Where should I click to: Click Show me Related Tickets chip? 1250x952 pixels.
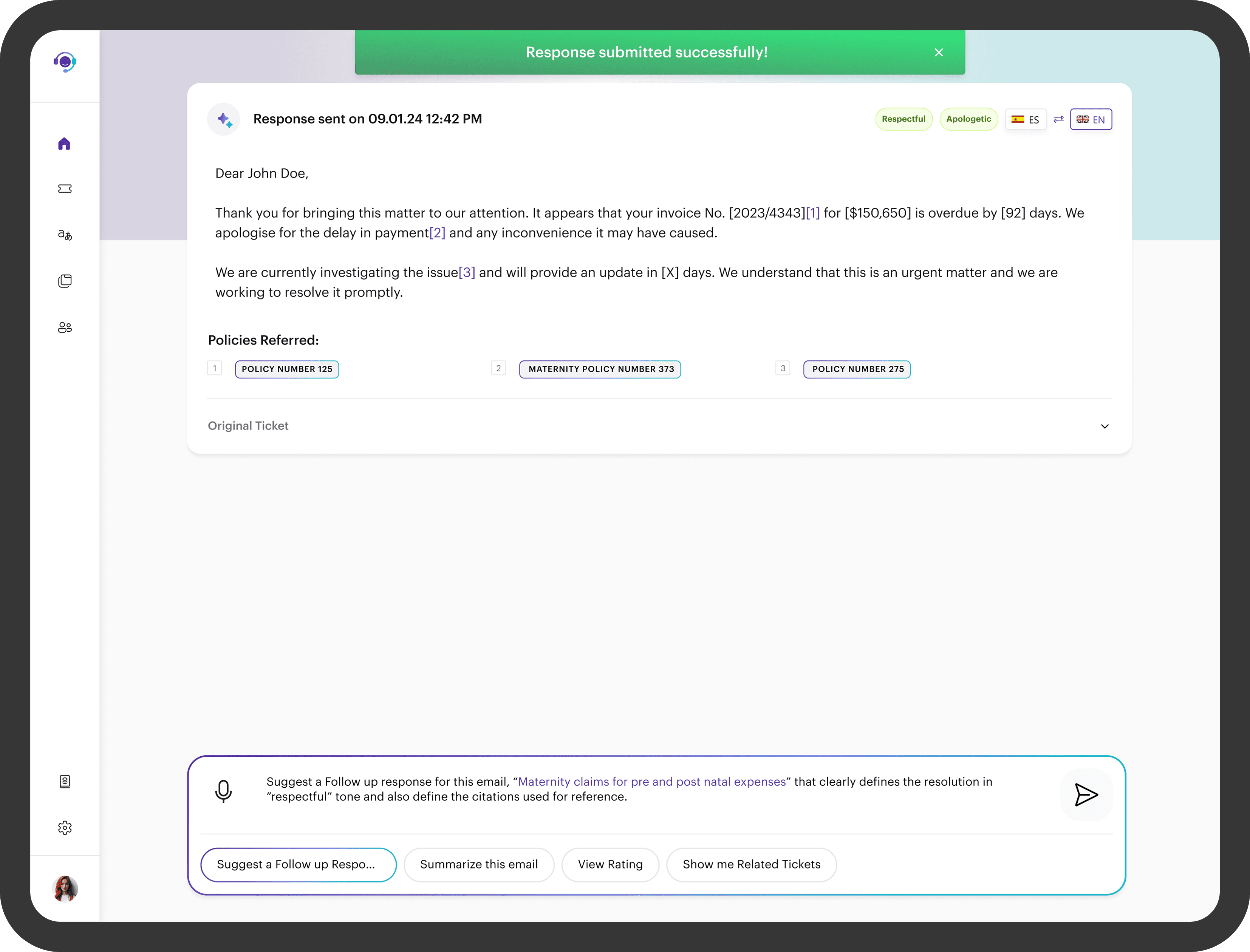[751, 865]
